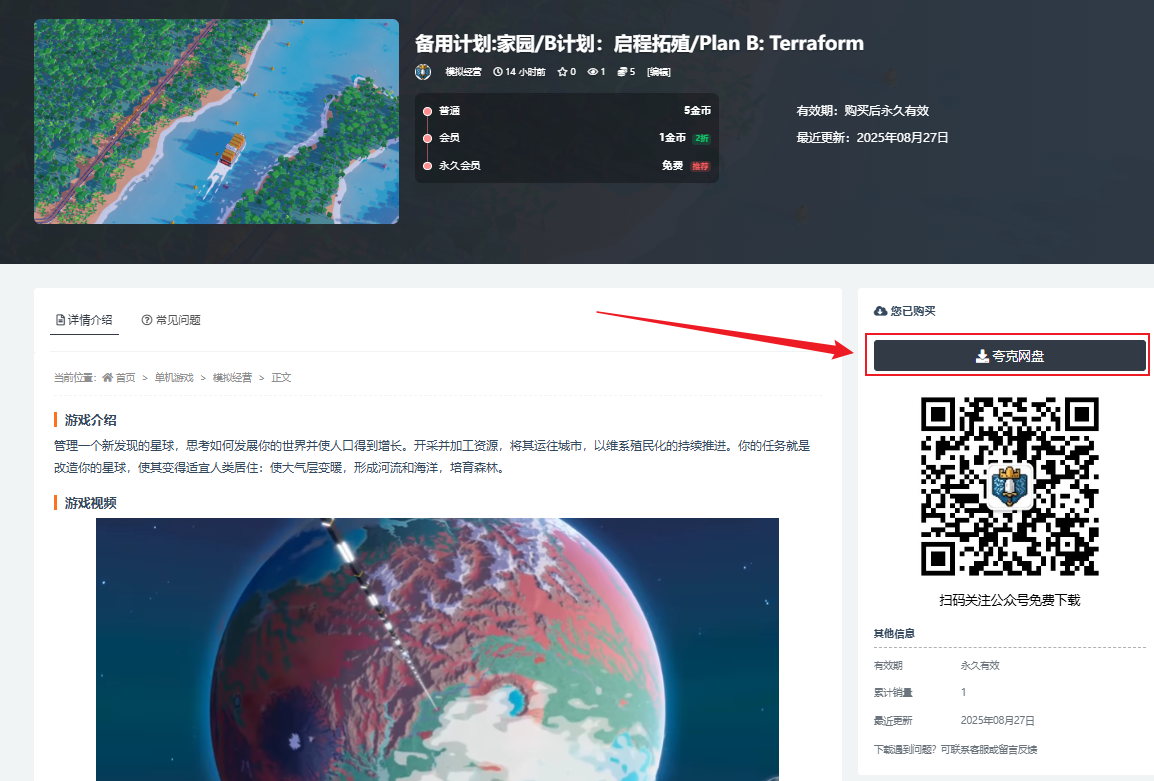
Task: Click the logo in the QR code center
Action: click(x=1009, y=486)
